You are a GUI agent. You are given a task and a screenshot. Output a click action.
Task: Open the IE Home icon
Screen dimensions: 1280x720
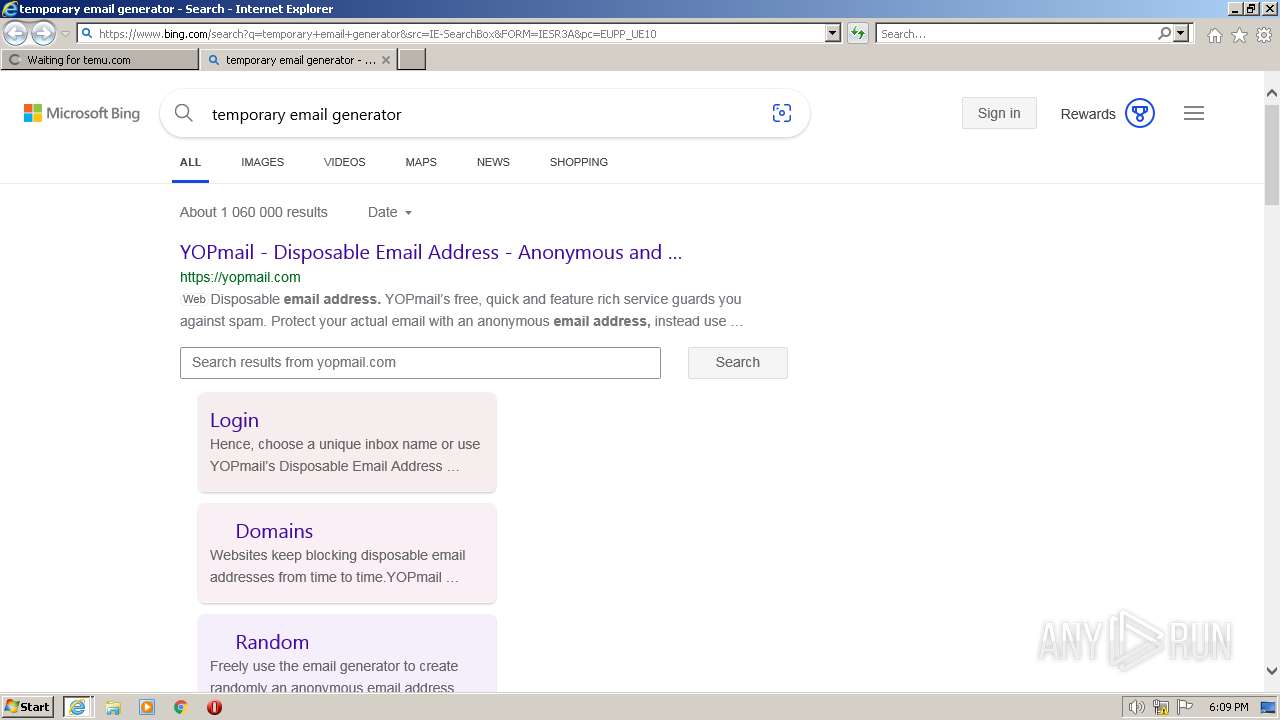point(1214,35)
